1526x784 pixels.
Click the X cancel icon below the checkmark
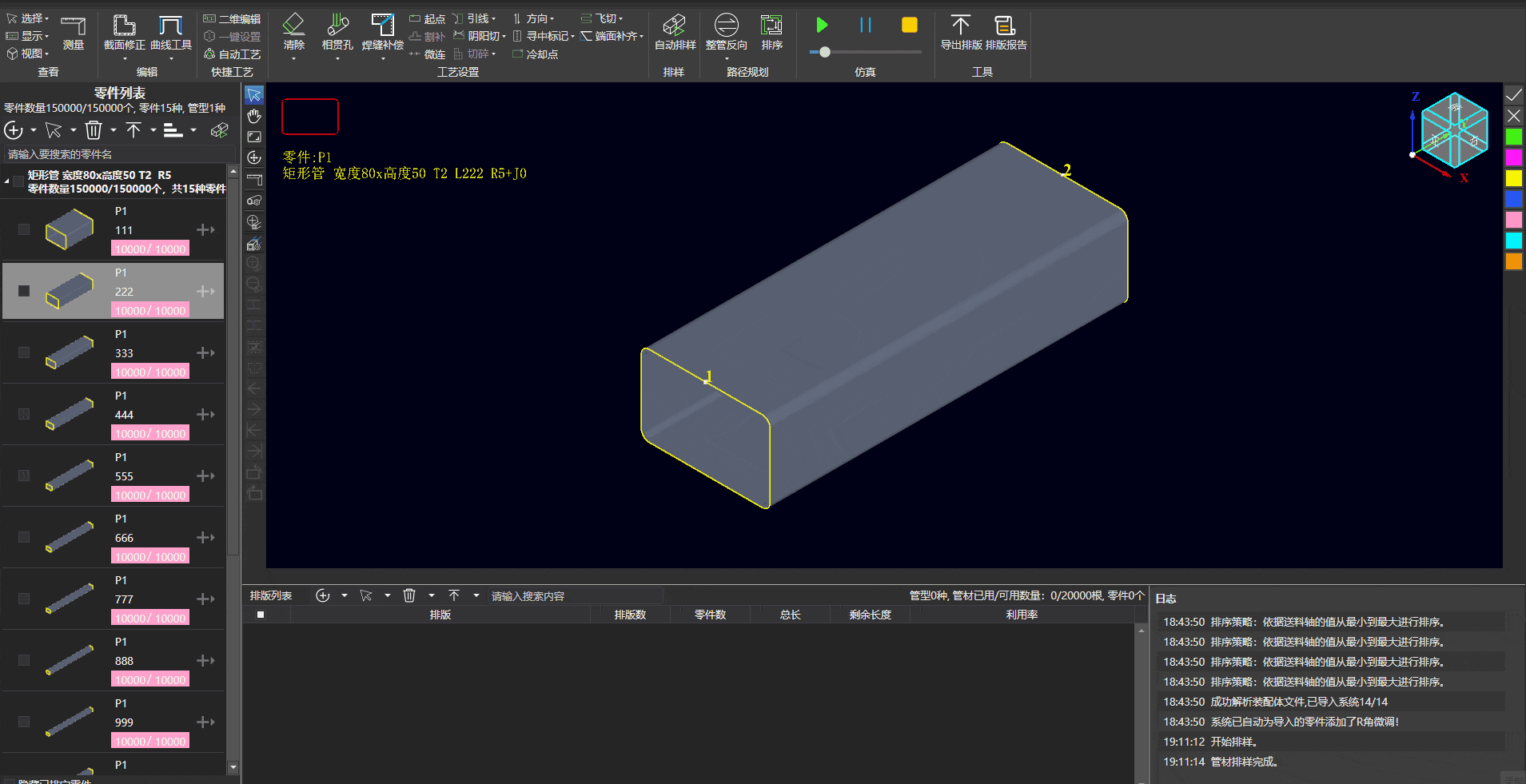point(1514,116)
